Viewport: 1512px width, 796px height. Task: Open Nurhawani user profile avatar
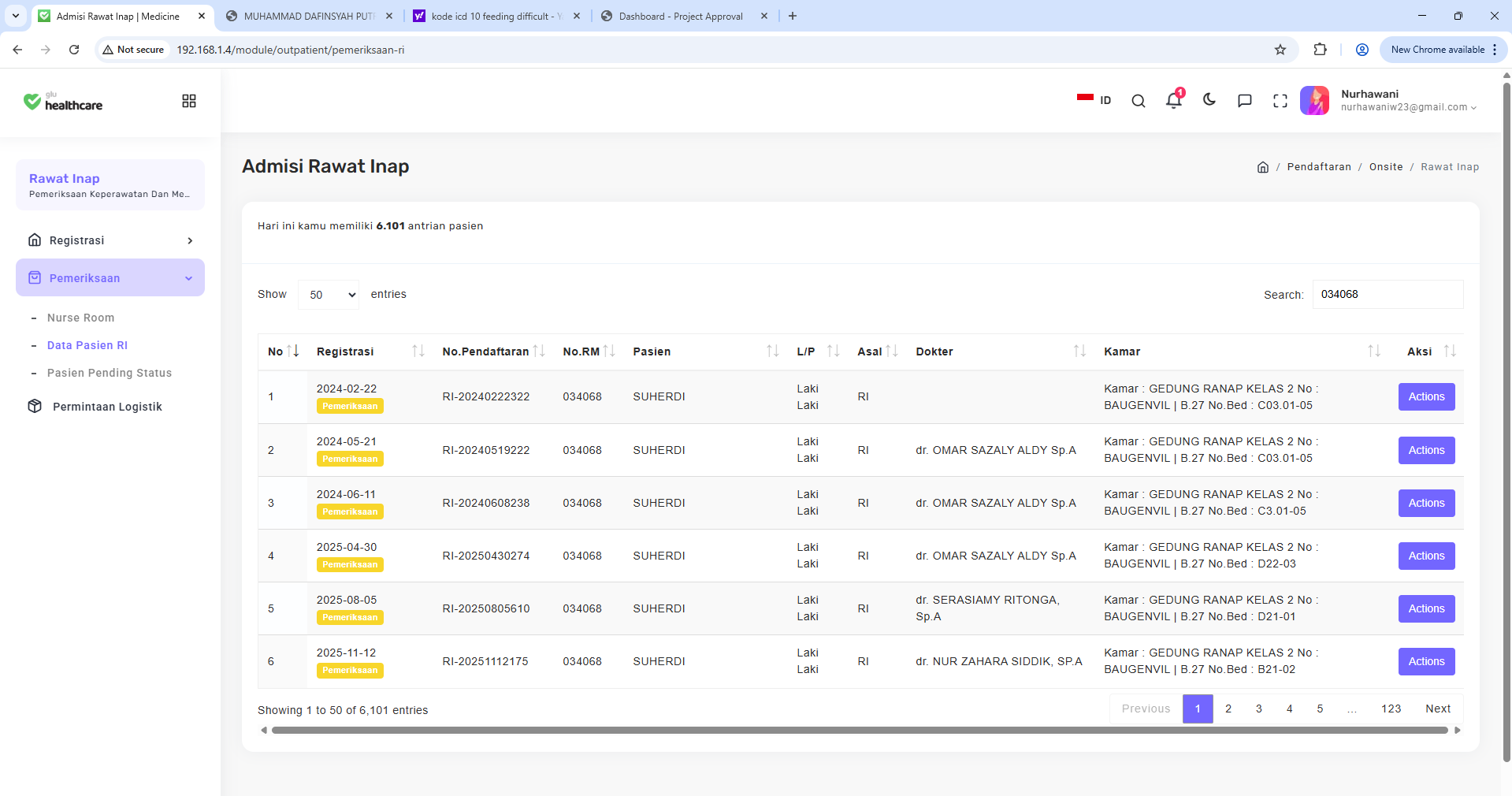point(1314,101)
